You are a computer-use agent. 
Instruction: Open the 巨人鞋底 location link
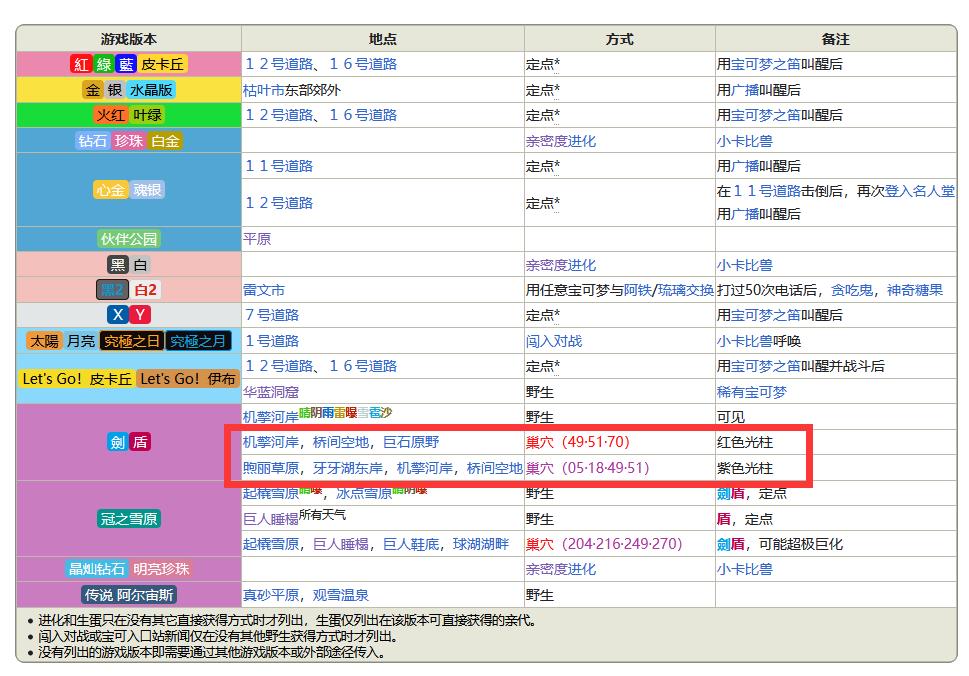[x=411, y=544]
